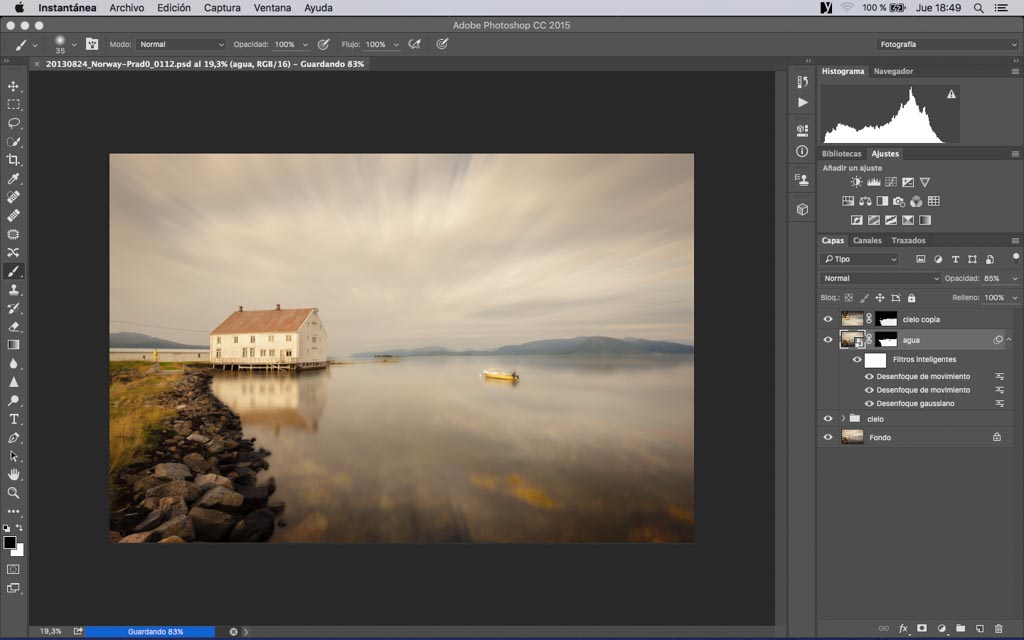Open the Fotografía workspace dropdown
Viewport: 1024px width, 640px height.
pyautogui.click(x=946, y=44)
